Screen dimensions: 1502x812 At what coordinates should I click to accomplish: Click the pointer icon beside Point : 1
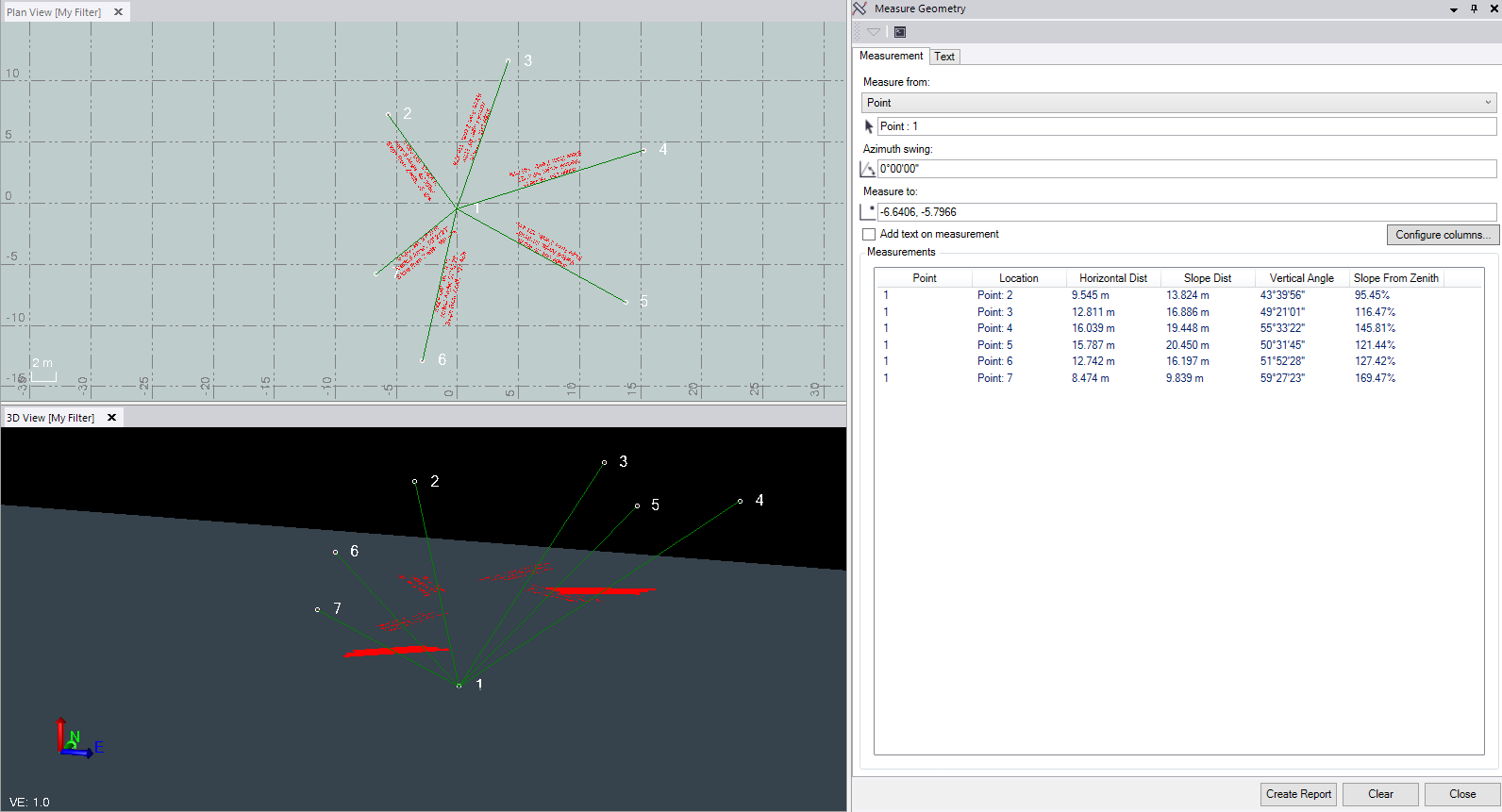(869, 126)
